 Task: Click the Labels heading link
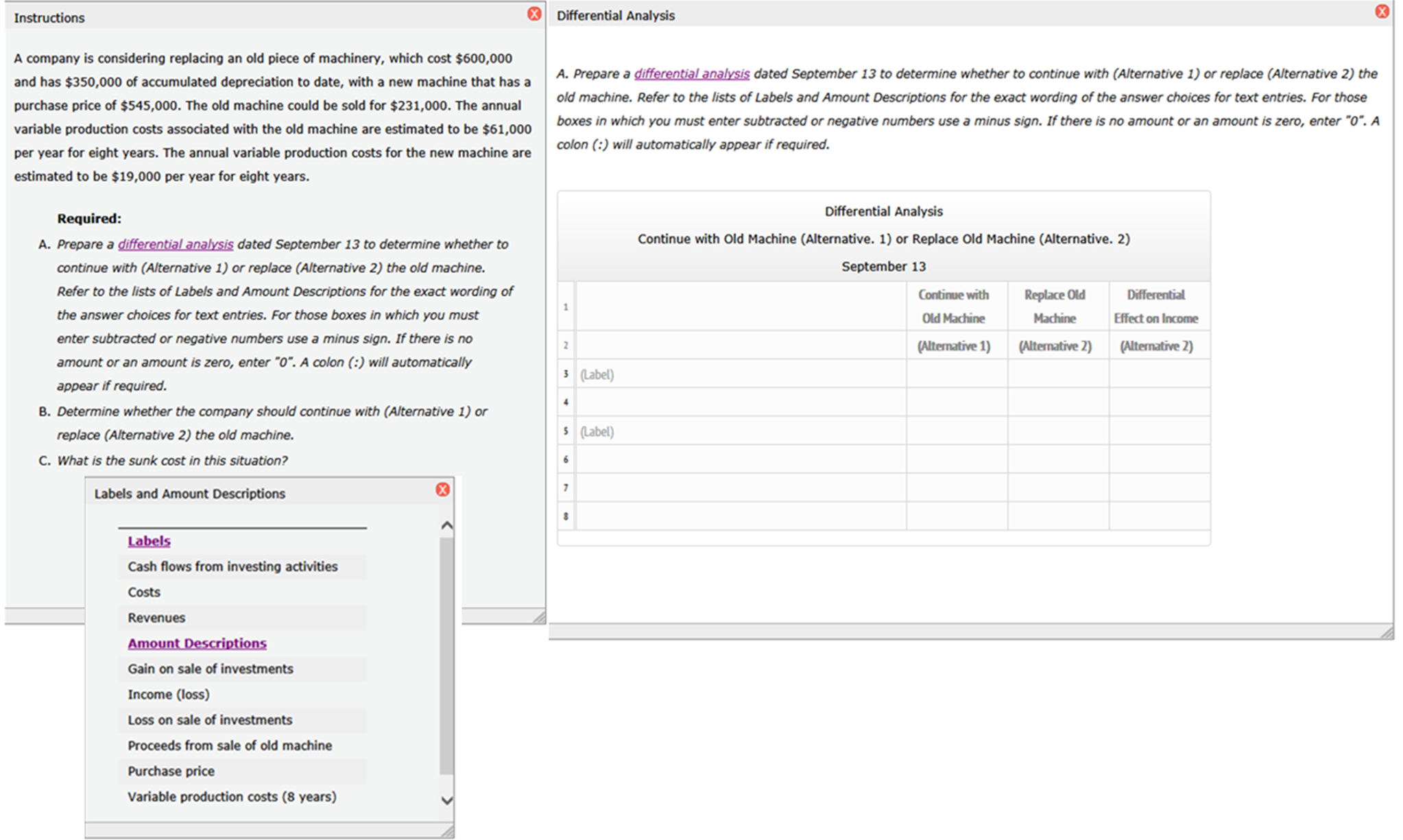coord(149,541)
